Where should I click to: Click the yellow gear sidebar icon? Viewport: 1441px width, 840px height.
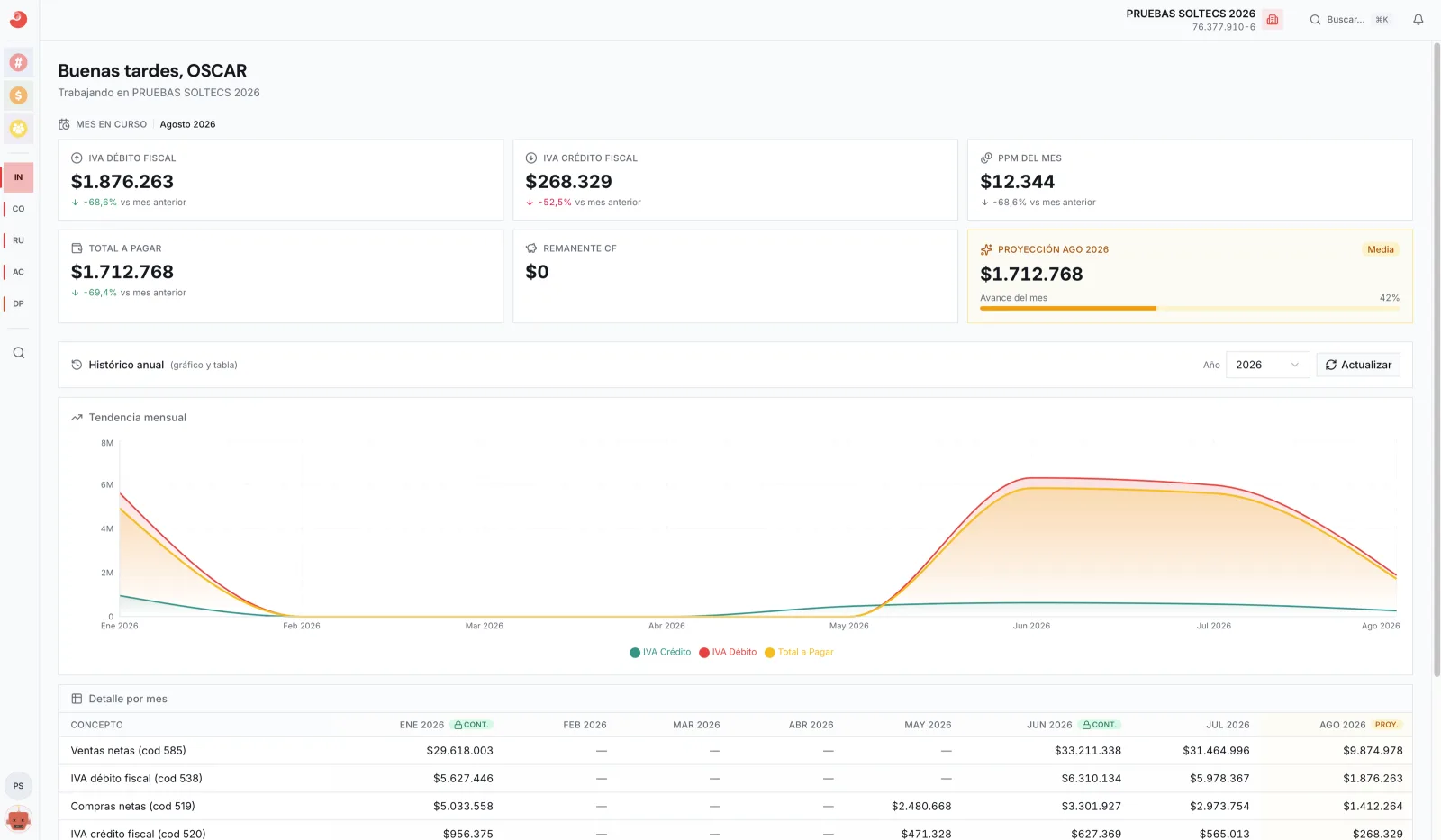pyautogui.click(x=18, y=129)
